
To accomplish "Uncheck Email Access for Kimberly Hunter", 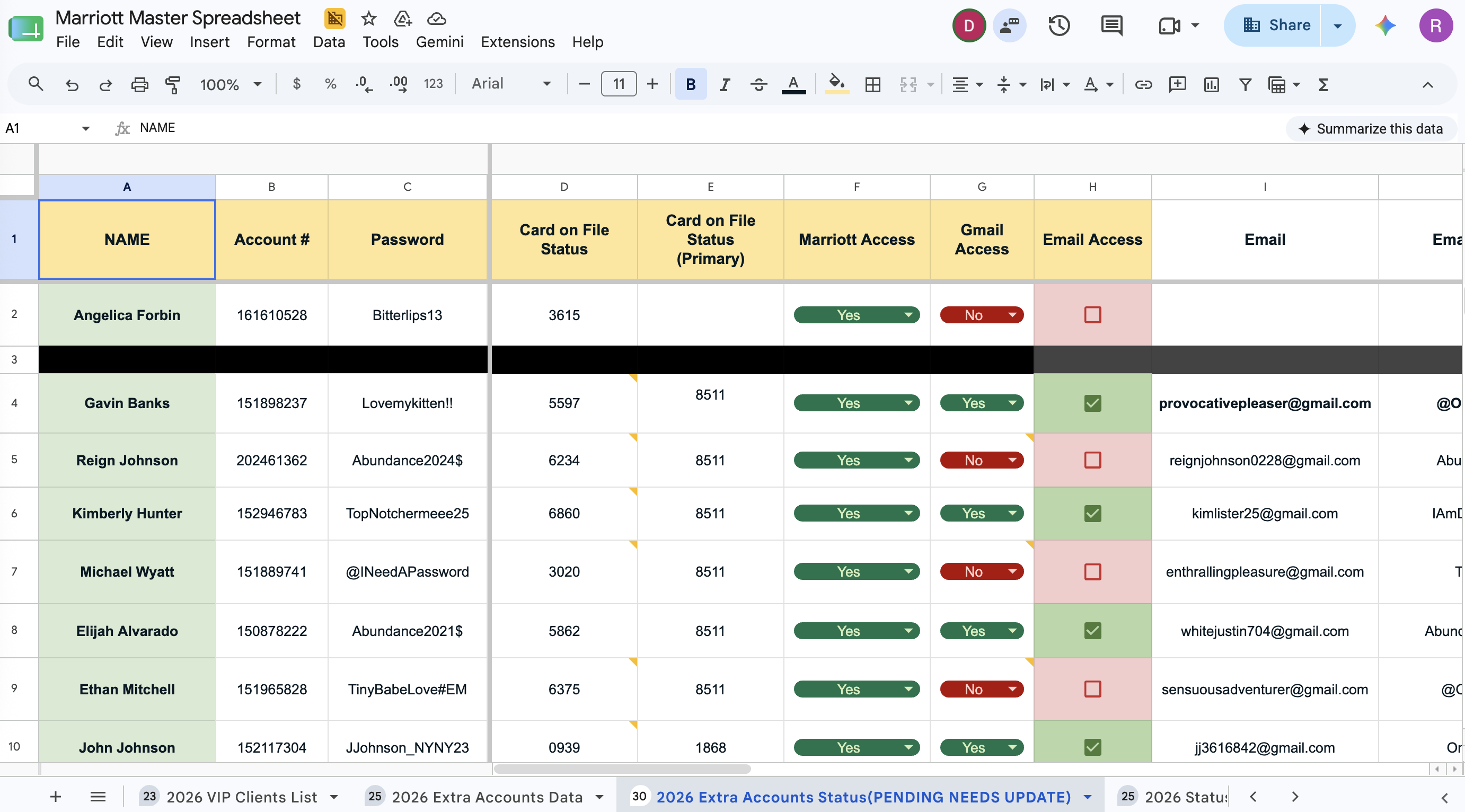I will tap(1092, 514).
